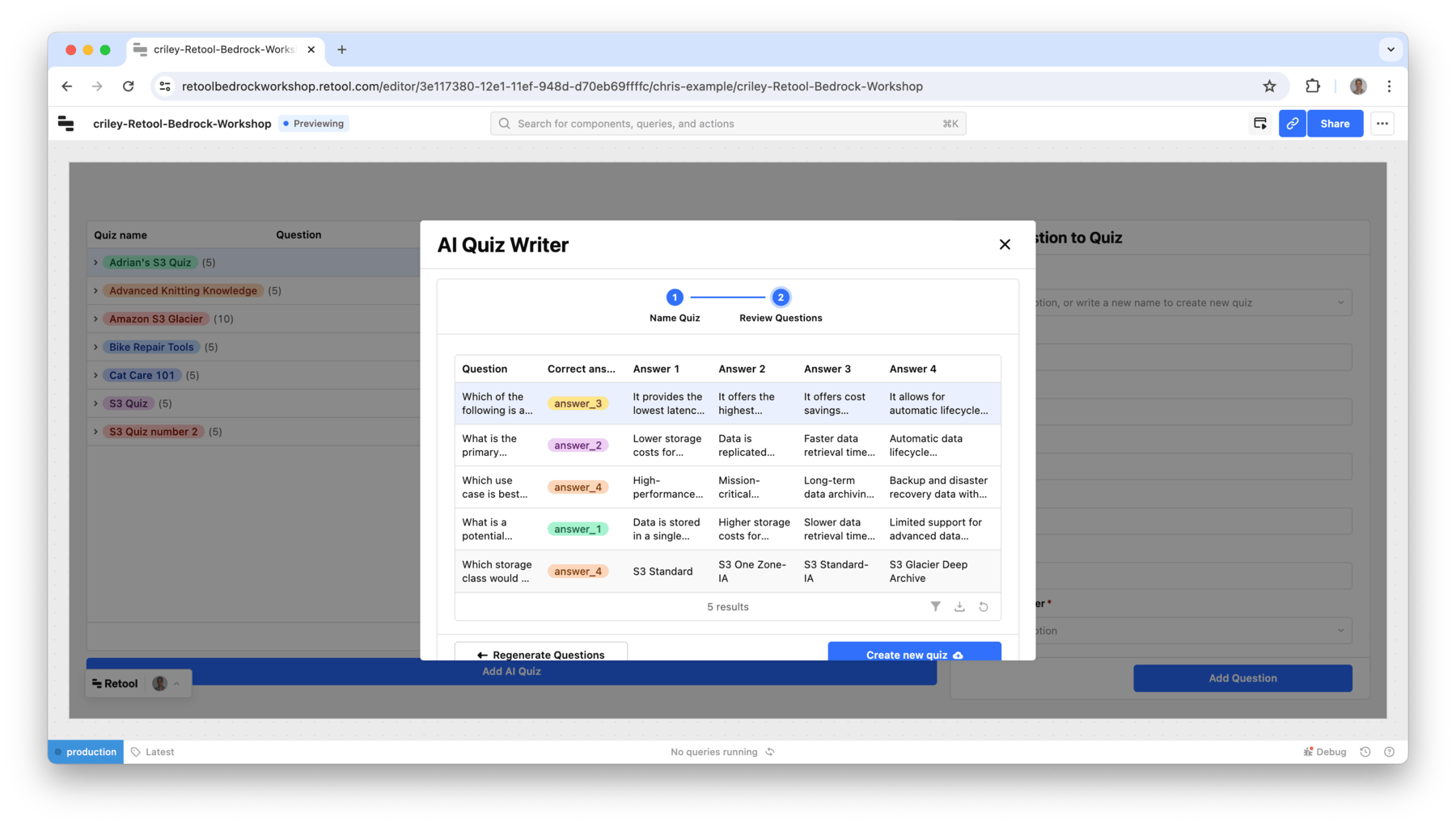
Task: Click the queries running refresh icon
Action: (770, 752)
